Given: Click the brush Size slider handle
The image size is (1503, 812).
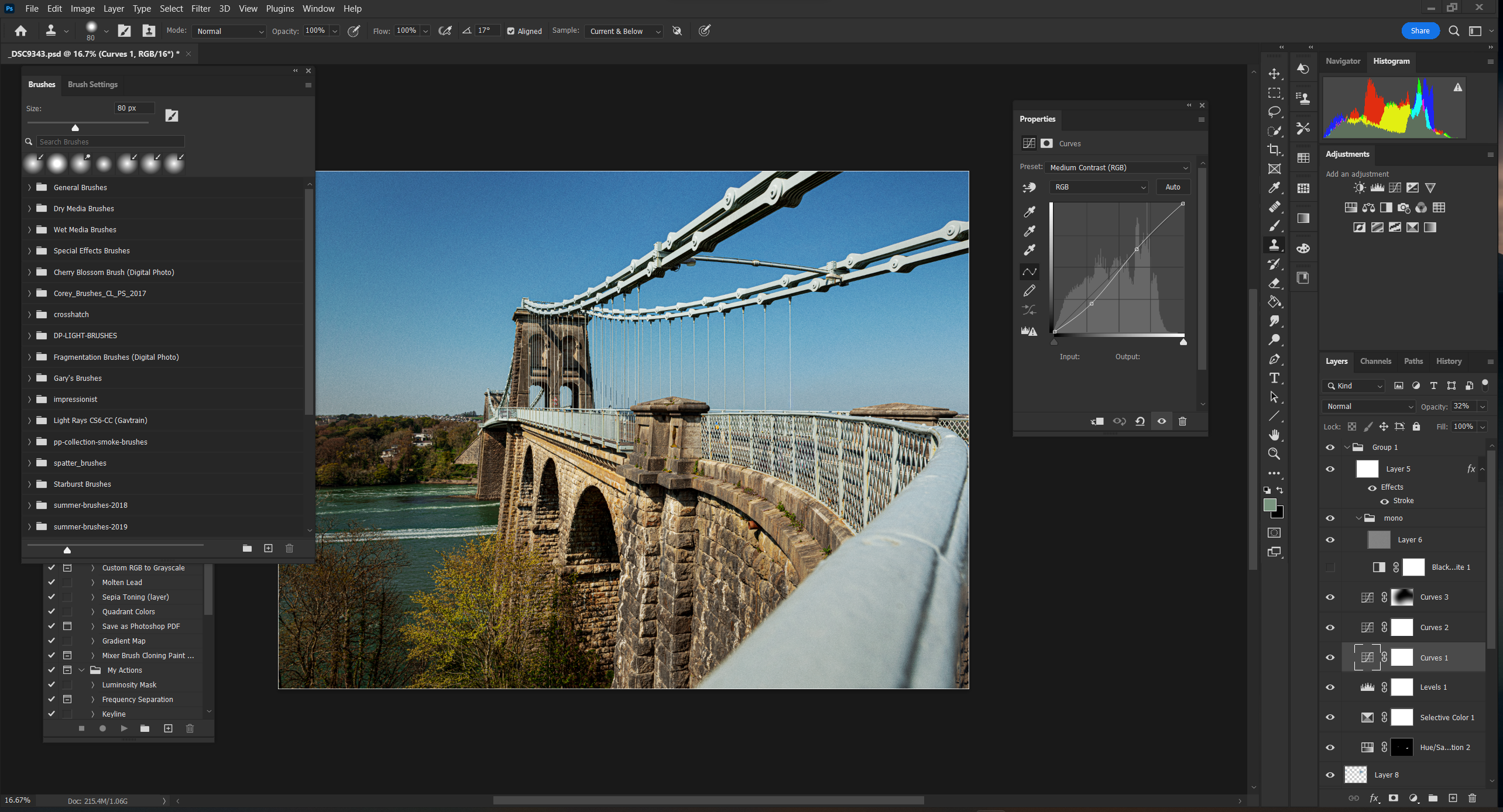Looking at the screenshot, I should [x=75, y=128].
